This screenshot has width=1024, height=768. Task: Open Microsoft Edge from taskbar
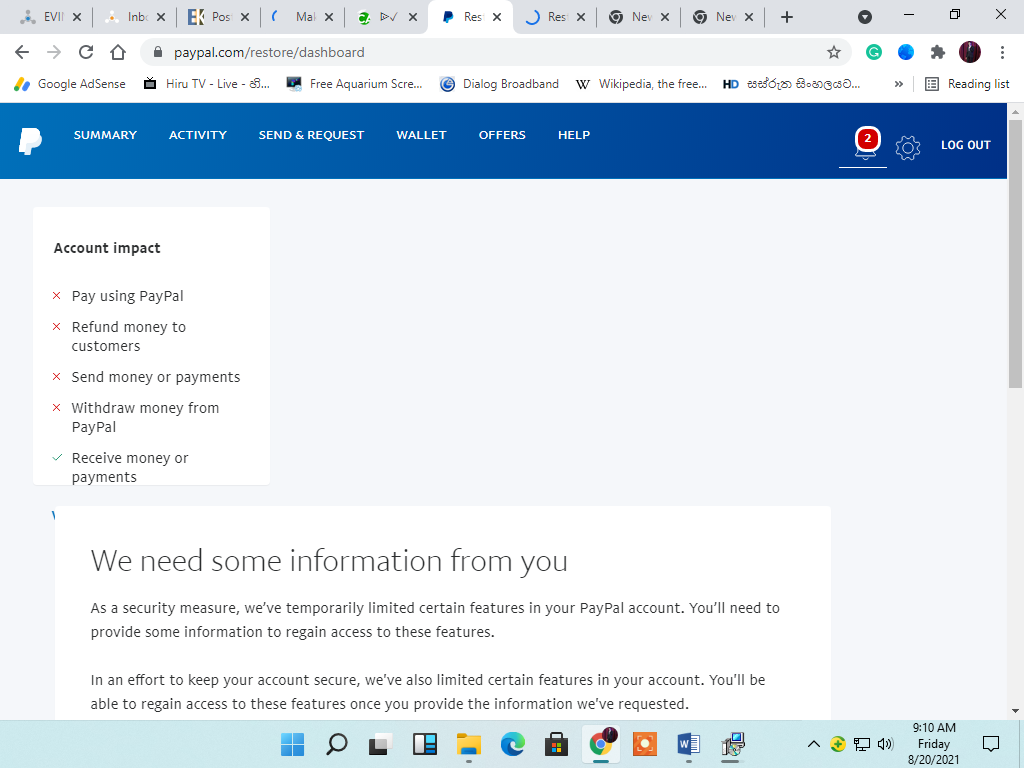tap(513, 744)
